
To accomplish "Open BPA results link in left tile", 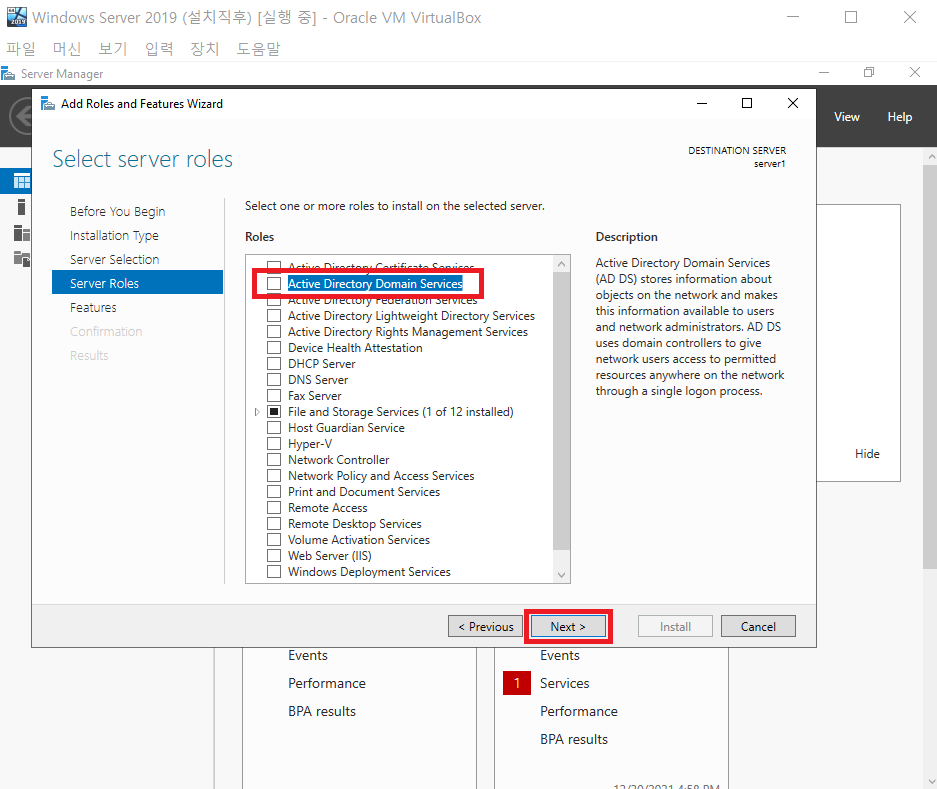I will pos(322,711).
